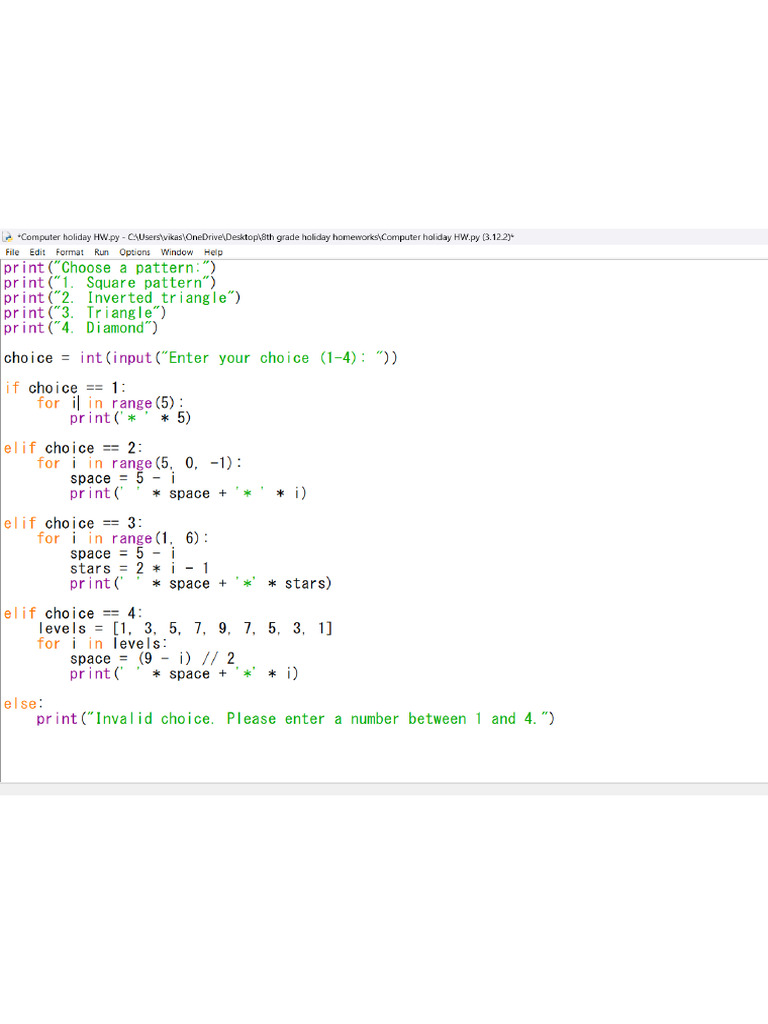768x1024 pixels.
Task: Open the File menu
Action: pos(12,252)
